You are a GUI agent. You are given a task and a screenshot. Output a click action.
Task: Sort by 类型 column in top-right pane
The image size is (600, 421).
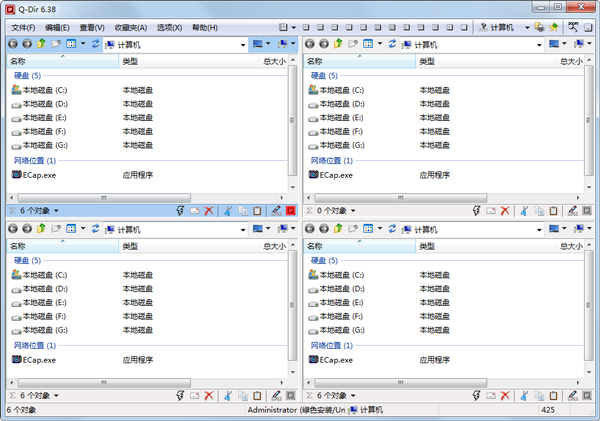coord(486,61)
